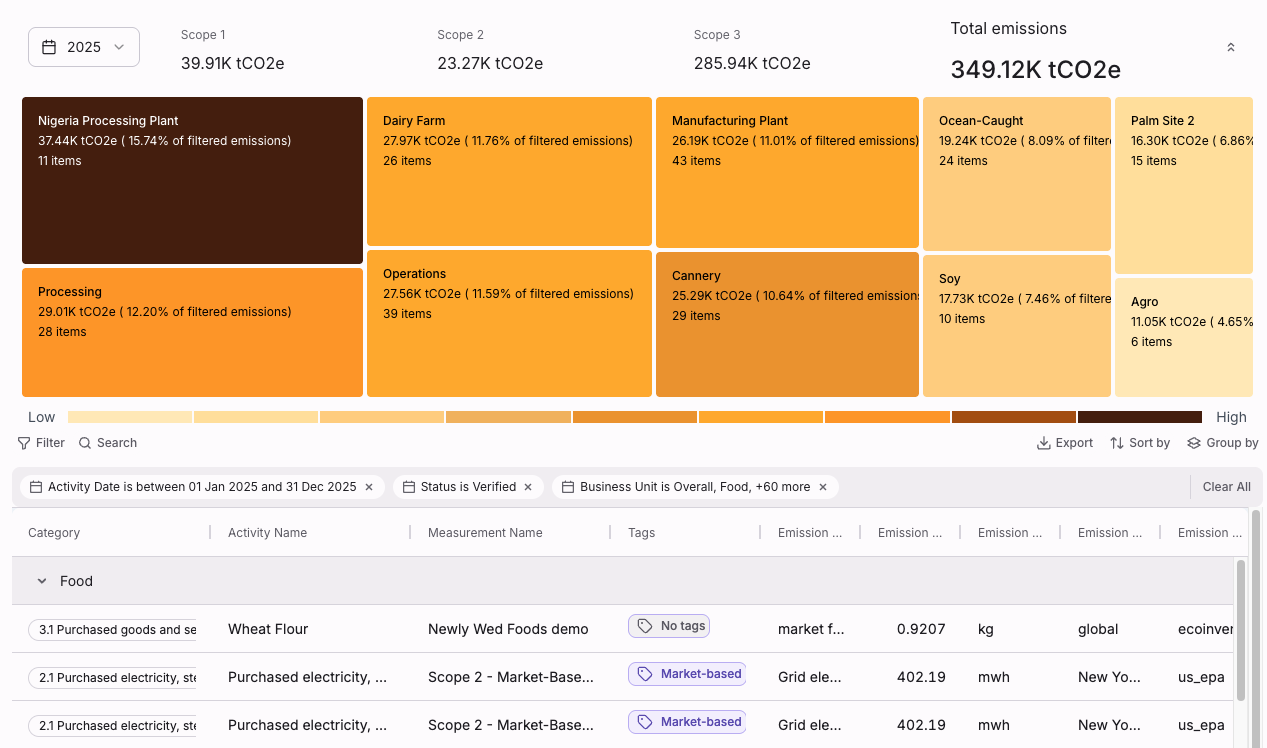The width and height of the screenshot is (1267, 748).
Task: Collapse the emissions summary with double chevron
Action: click(1230, 47)
